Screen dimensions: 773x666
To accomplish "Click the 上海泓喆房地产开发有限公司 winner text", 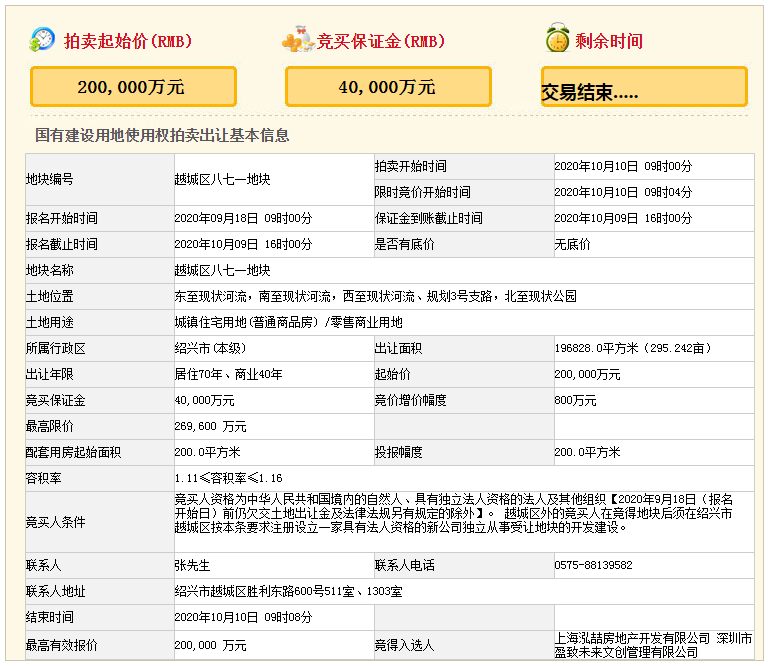I will [653, 646].
